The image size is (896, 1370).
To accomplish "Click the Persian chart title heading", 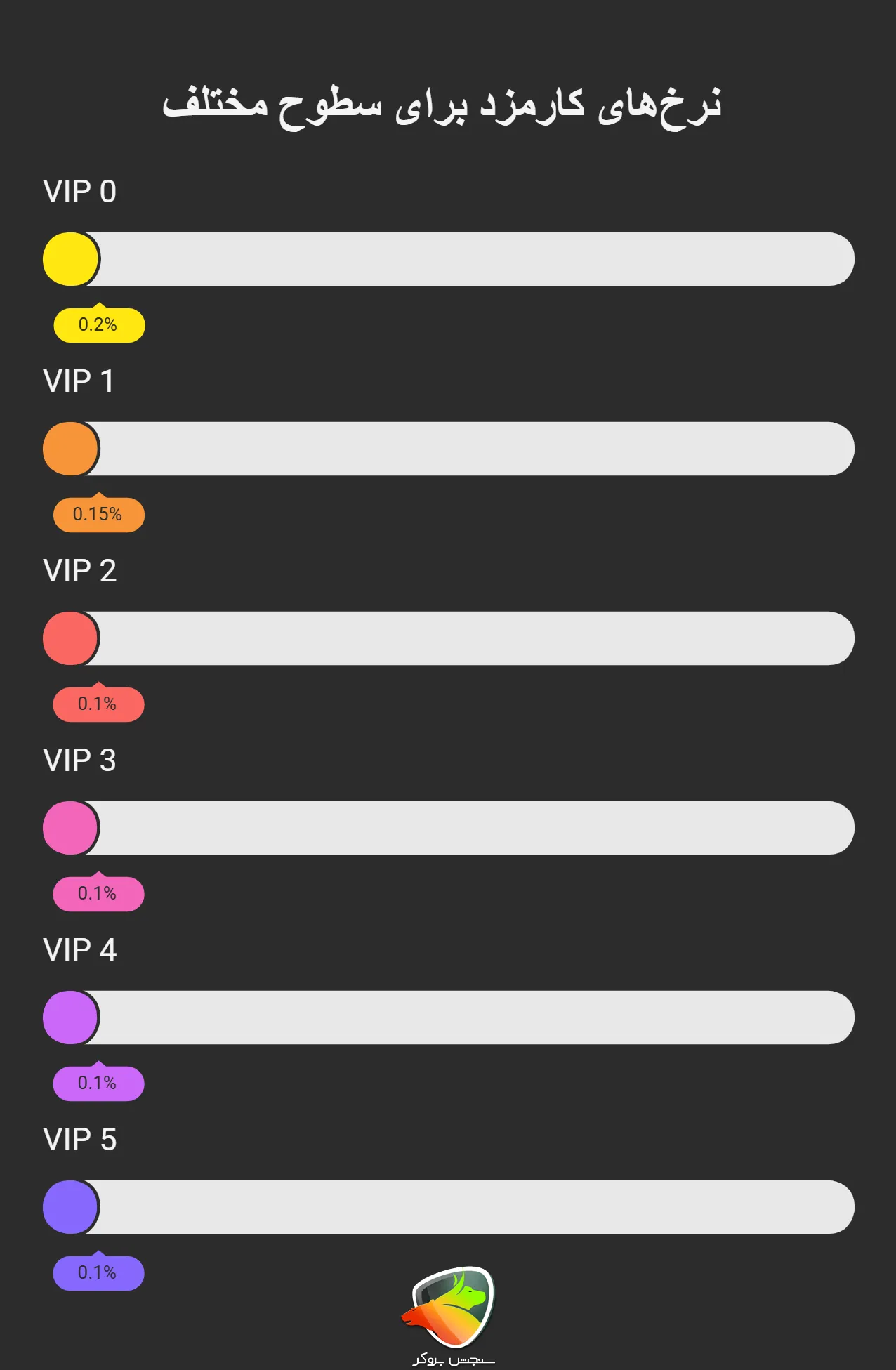I will [x=442, y=105].
